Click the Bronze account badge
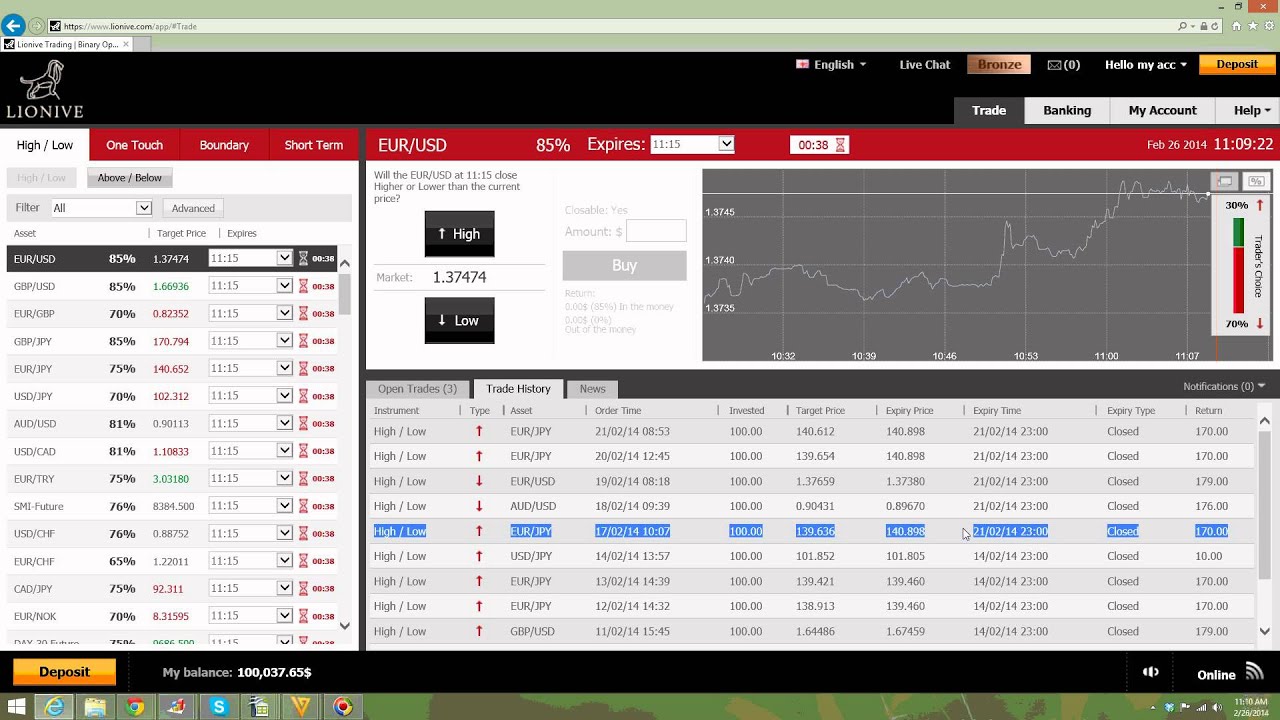1280x720 pixels. pos(999,64)
